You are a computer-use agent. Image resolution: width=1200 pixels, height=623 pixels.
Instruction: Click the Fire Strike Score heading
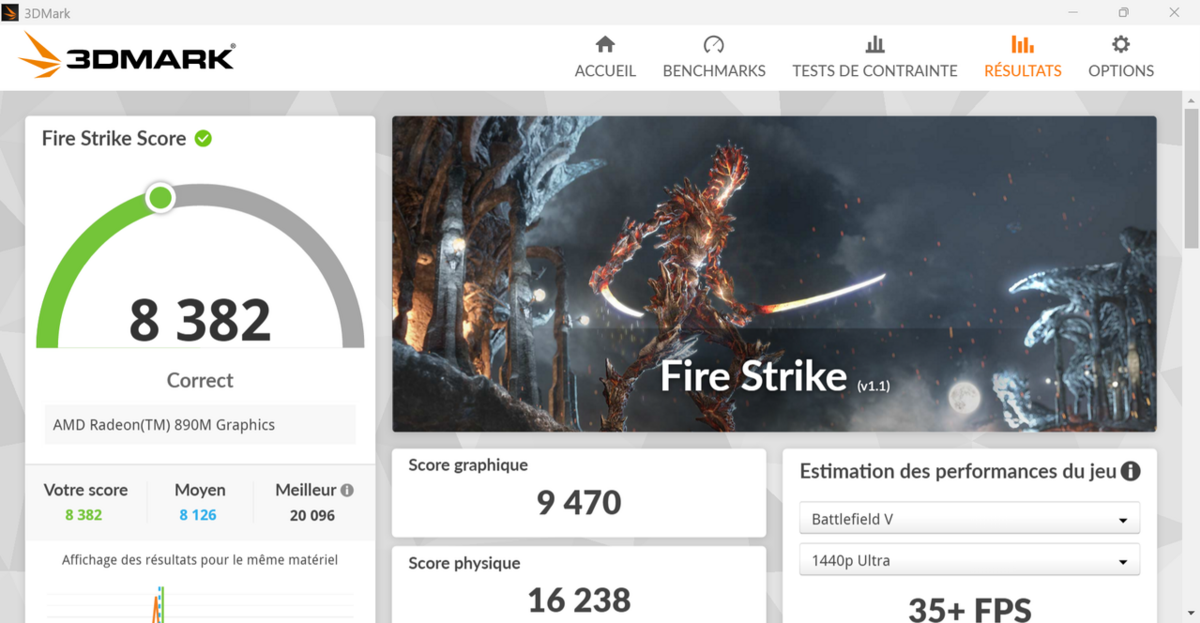pos(114,139)
